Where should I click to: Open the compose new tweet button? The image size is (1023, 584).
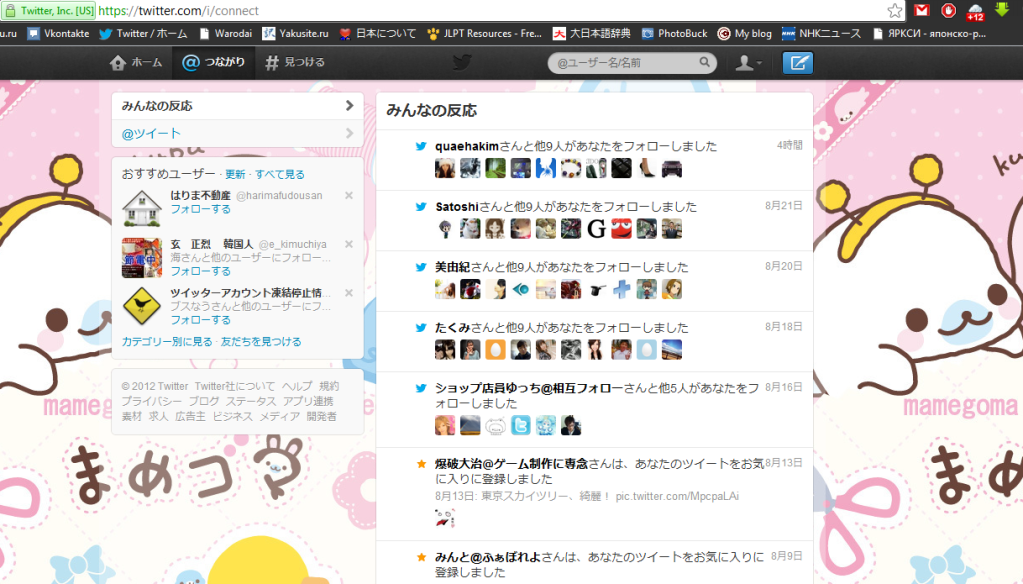(798, 63)
